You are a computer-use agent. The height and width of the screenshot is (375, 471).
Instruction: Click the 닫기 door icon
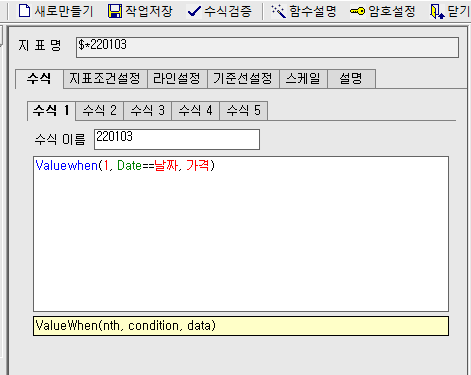click(437, 12)
